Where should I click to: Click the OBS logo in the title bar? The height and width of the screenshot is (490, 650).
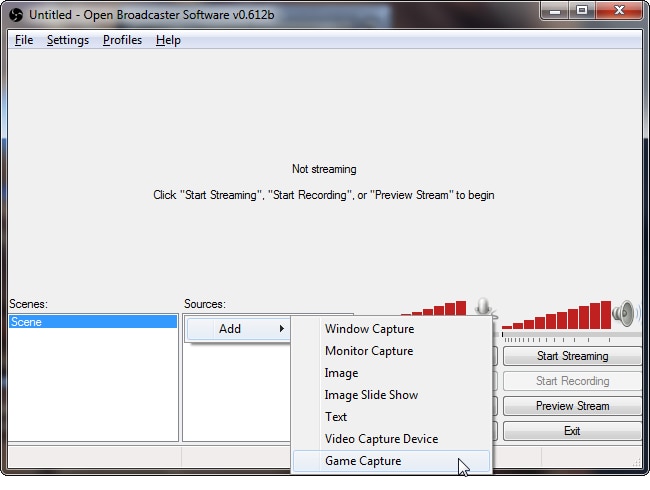[16, 15]
